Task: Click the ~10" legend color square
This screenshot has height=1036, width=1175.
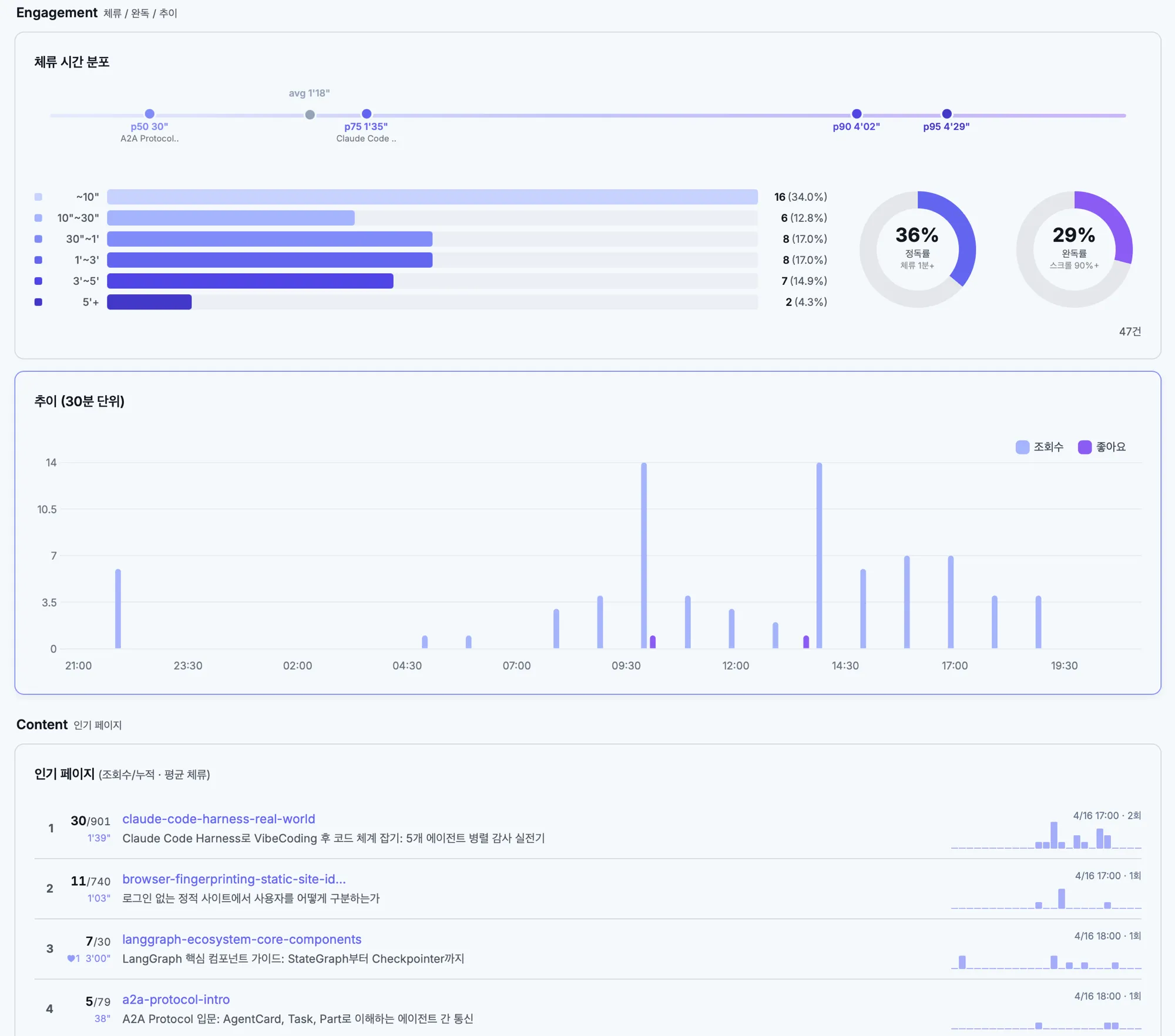Action: pos(38,197)
